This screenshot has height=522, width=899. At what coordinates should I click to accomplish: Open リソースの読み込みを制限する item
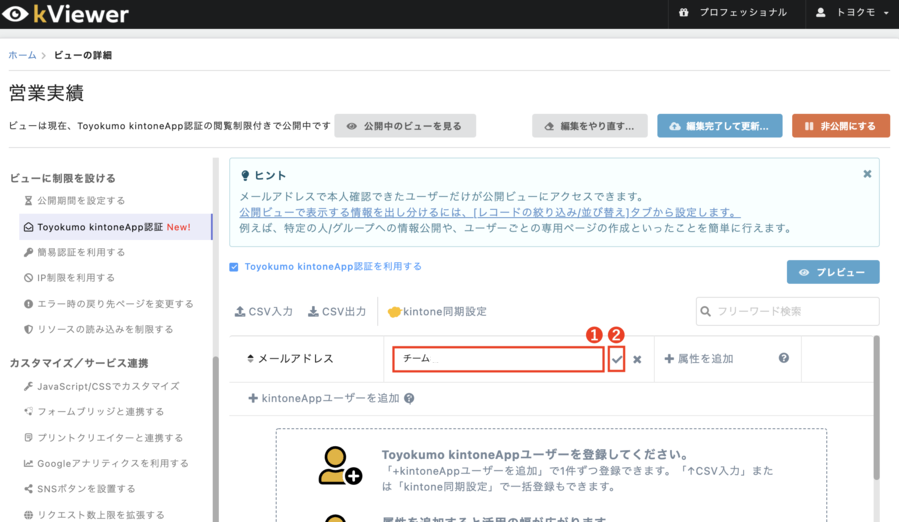point(98,329)
